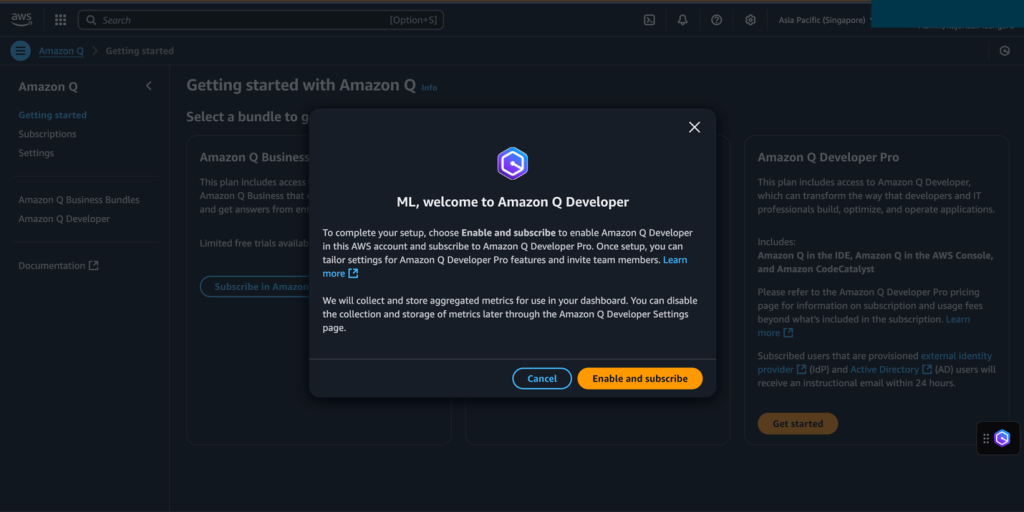This screenshot has height=512, width=1024.
Task: Open Learn more link in Developer Pro card
Action: click(957, 319)
